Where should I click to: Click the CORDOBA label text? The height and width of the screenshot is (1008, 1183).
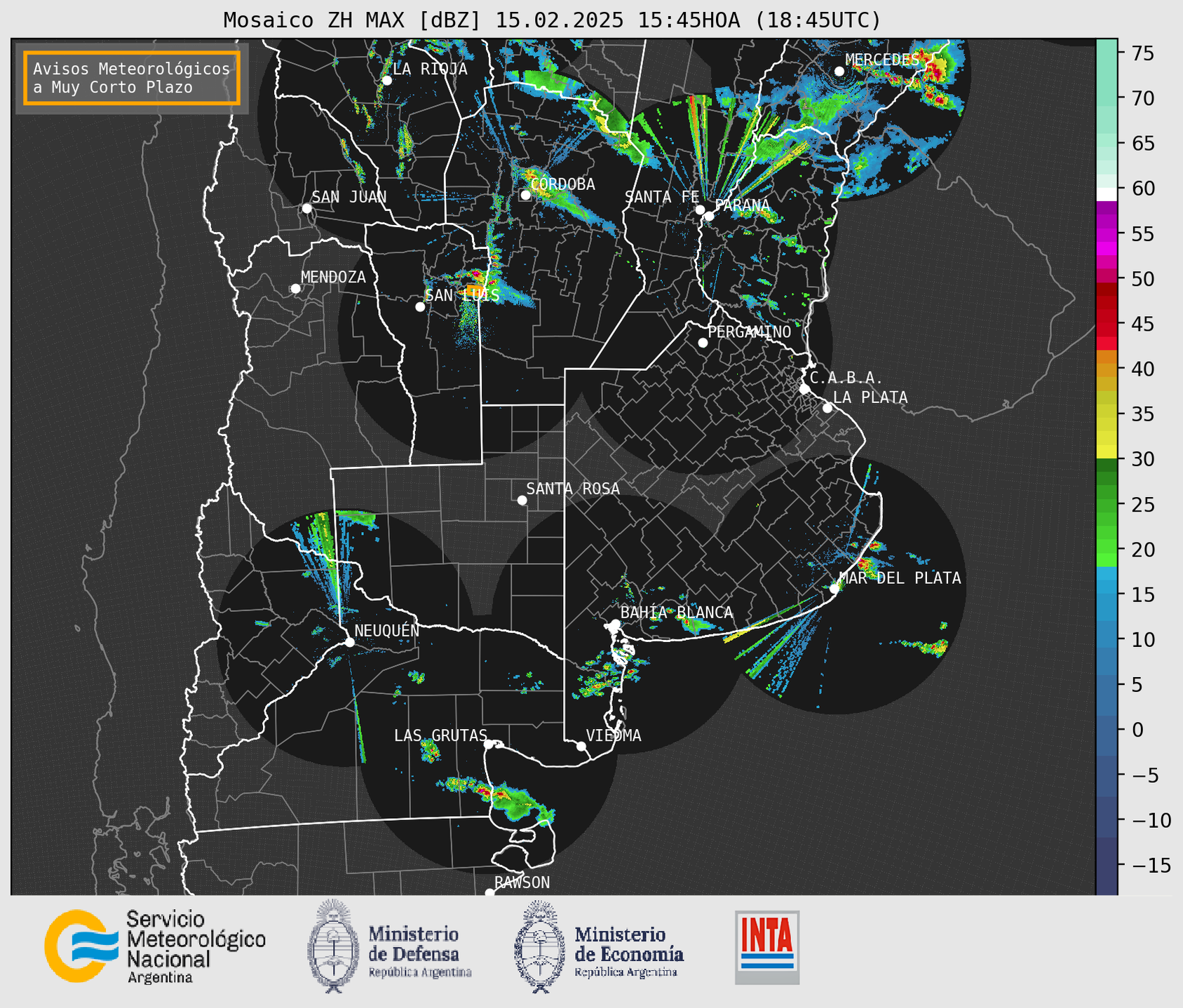(x=563, y=184)
